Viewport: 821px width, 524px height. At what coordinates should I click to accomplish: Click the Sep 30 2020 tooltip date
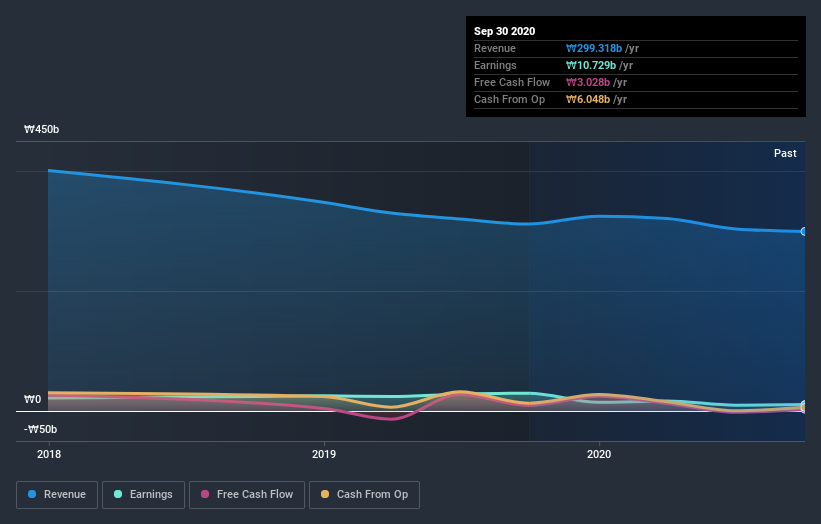(504, 31)
